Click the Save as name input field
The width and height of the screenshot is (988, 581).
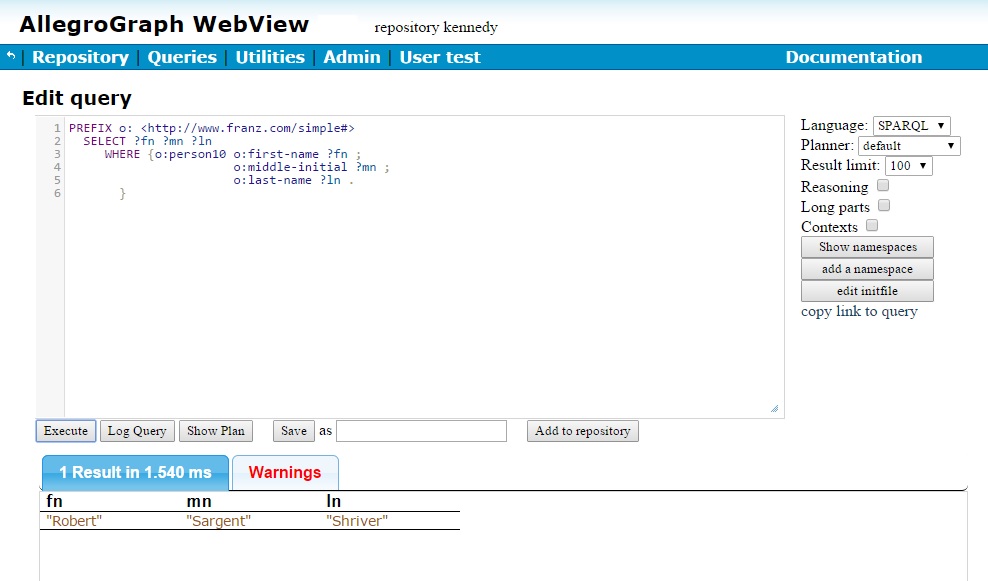point(421,431)
